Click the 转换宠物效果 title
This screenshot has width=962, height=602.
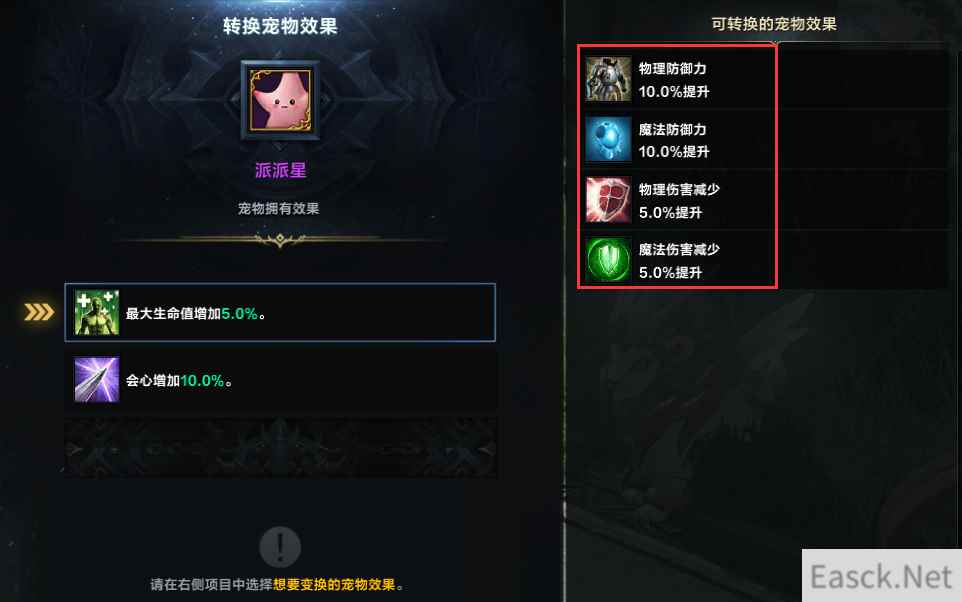[280, 26]
